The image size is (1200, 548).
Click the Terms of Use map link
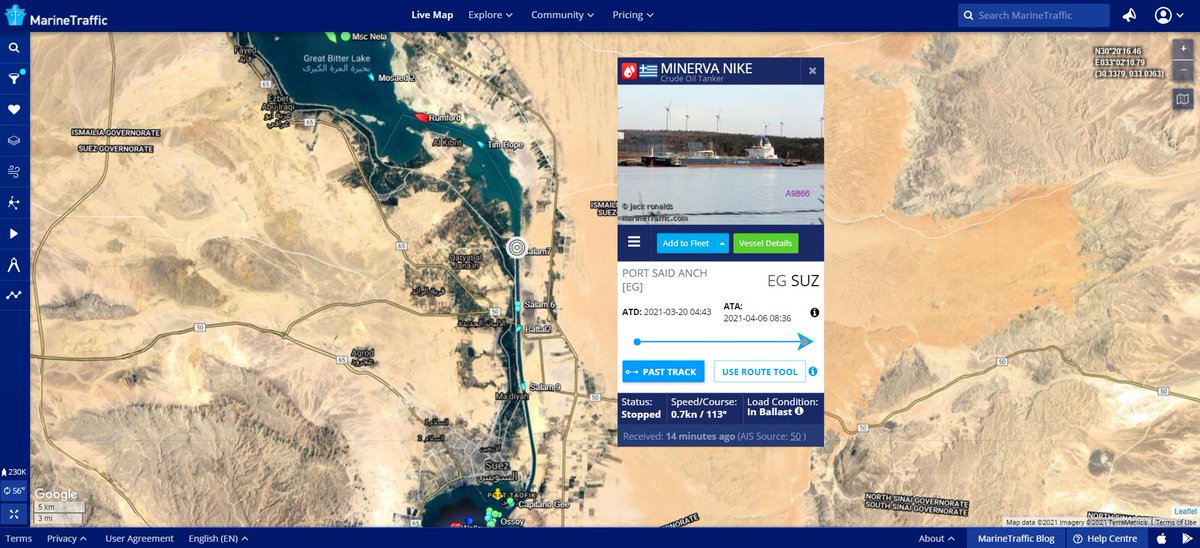point(1176,522)
